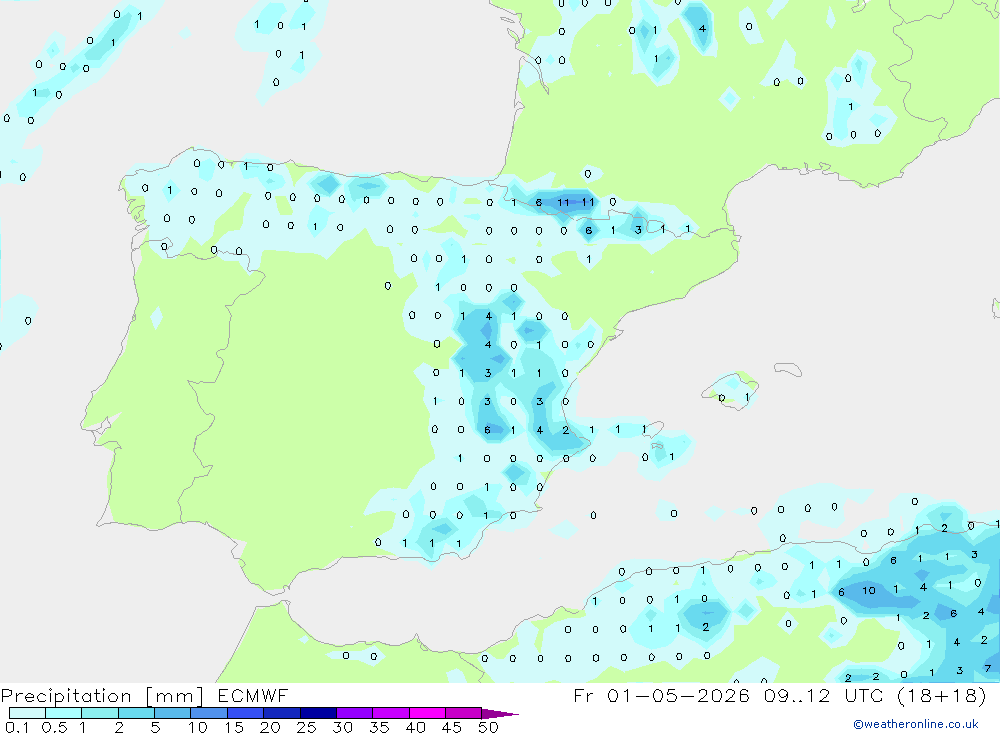Click the legend label '25'
Screen dimensions: 1000x733
[x=307, y=727]
